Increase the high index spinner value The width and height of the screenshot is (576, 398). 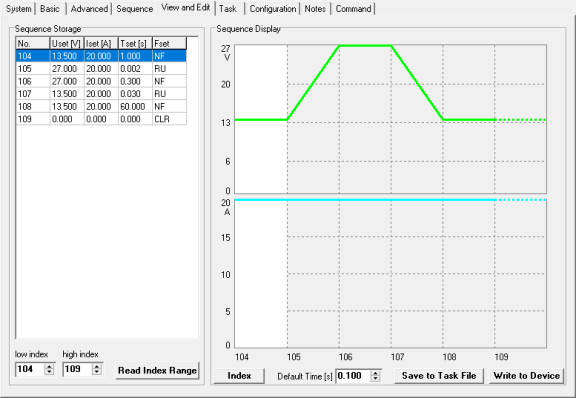97,366
